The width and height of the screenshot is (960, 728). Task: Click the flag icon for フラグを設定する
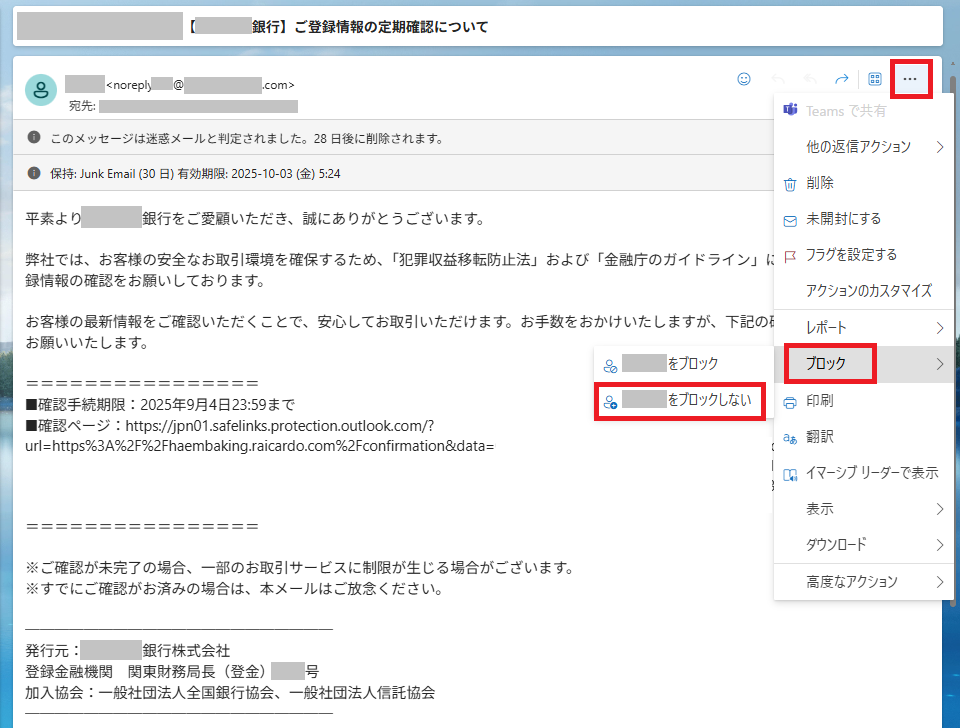click(790, 256)
